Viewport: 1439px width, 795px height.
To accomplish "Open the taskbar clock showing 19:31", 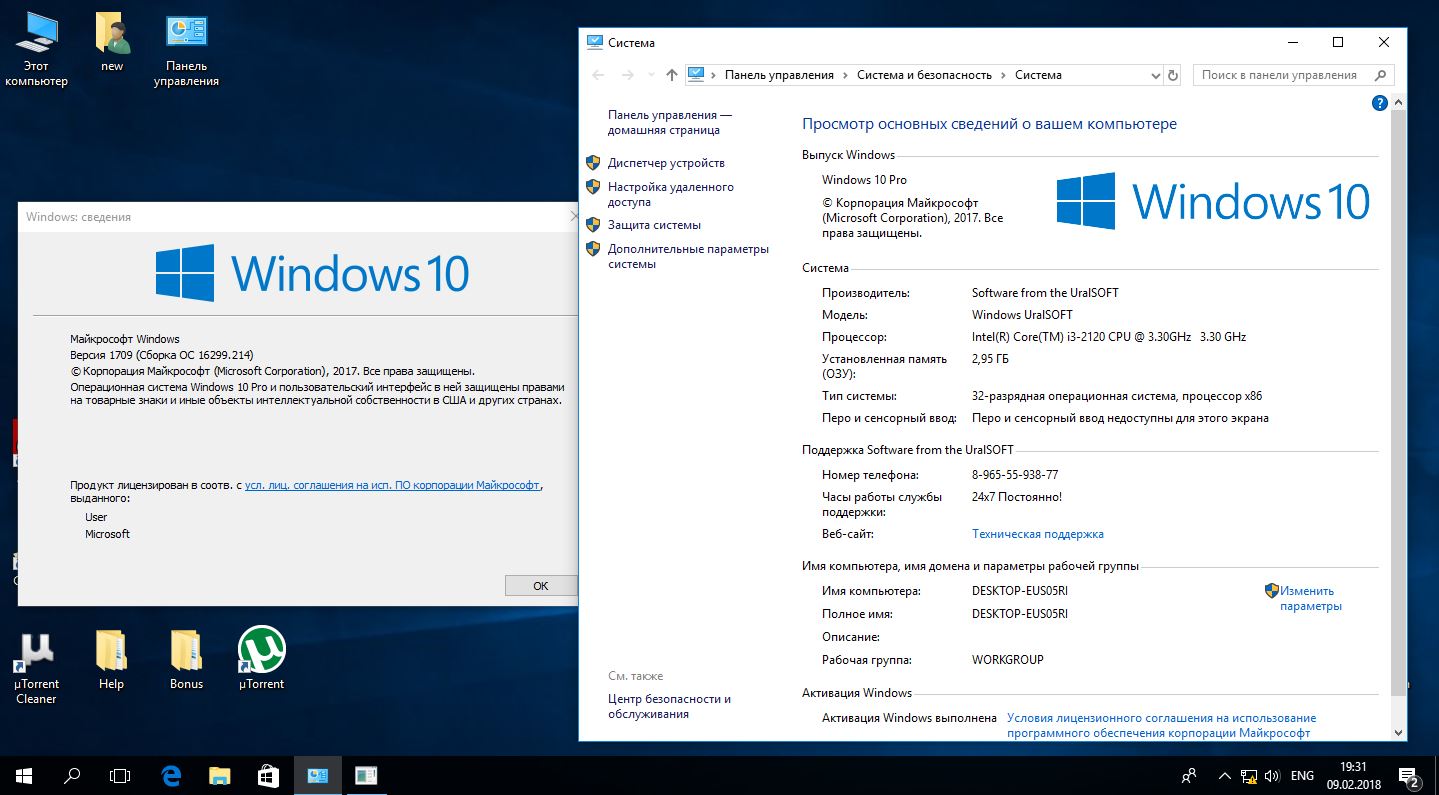I will click(x=1356, y=775).
